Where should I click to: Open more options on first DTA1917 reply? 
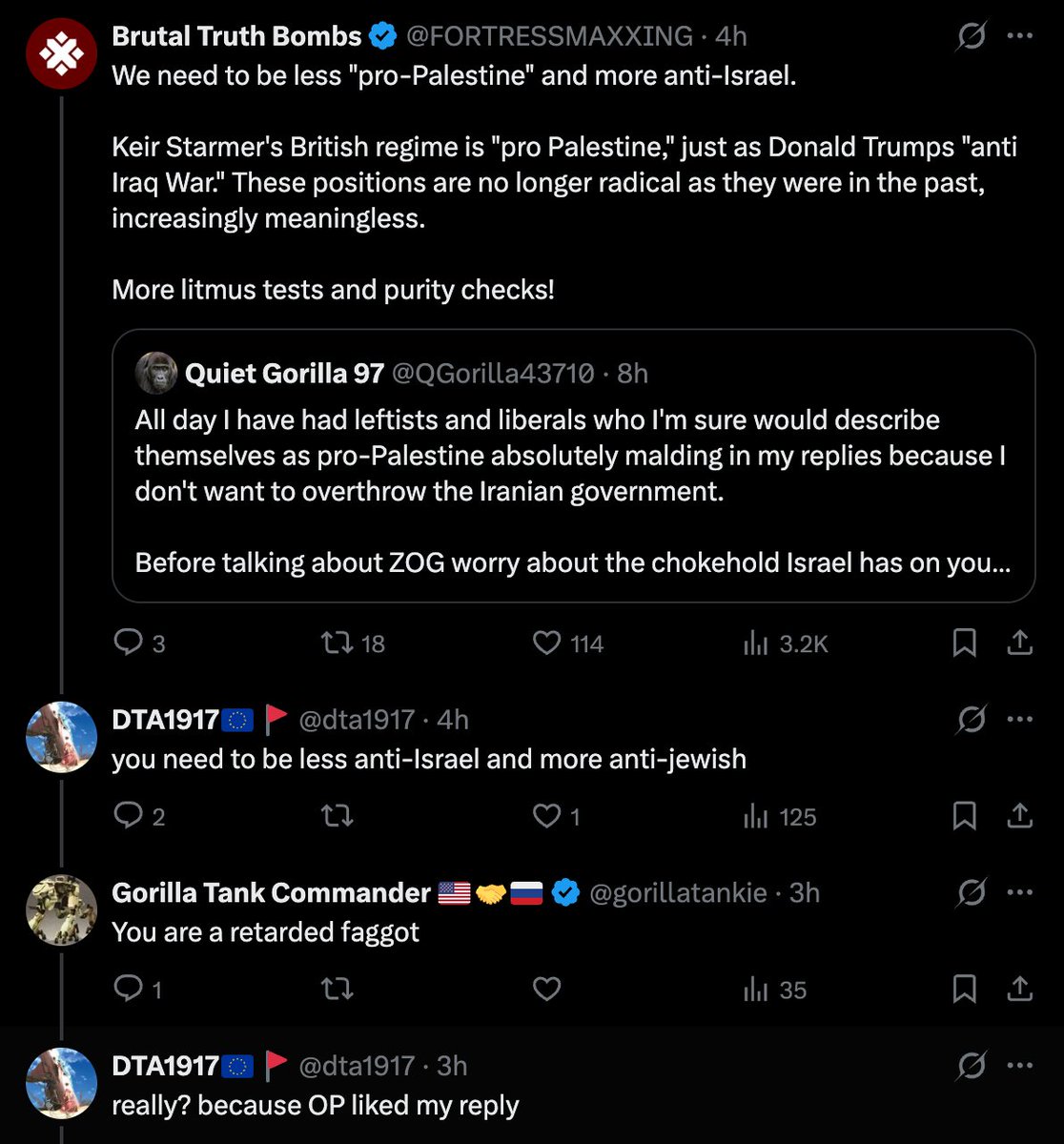click(1019, 719)
